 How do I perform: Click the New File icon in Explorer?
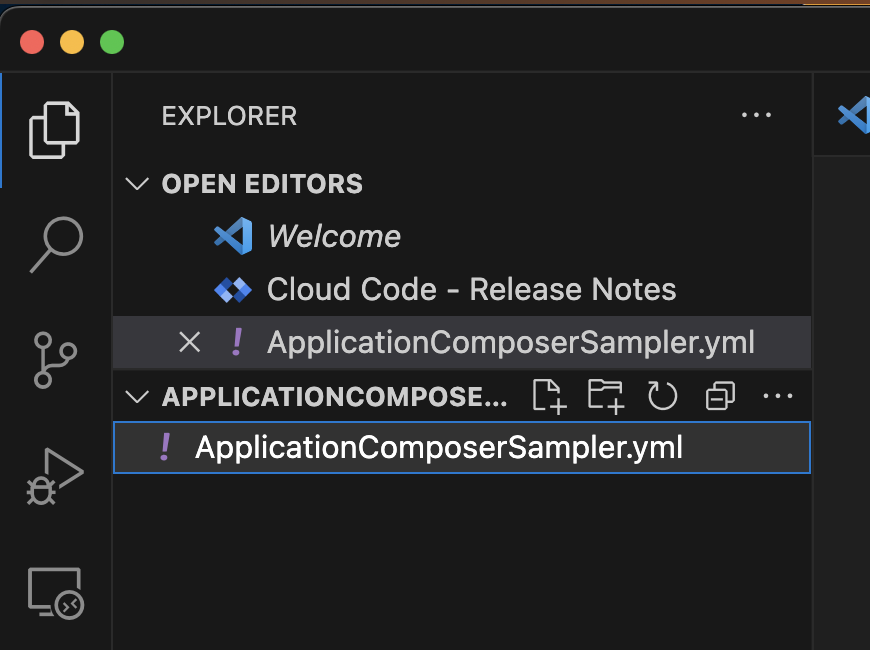tap(548, 396)
